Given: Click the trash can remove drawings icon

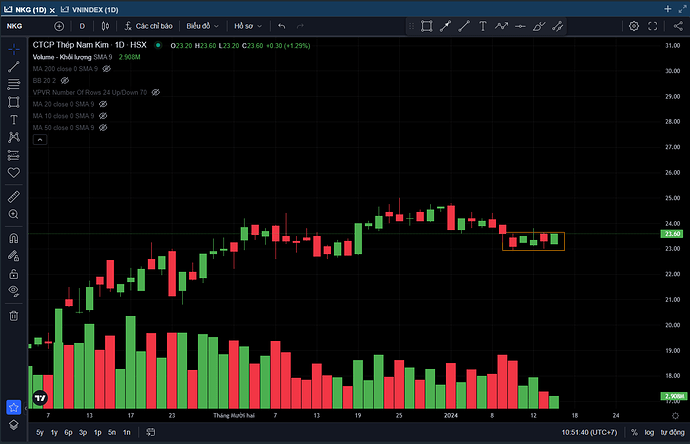Looking at the screenshot, I should click(14, 316).
